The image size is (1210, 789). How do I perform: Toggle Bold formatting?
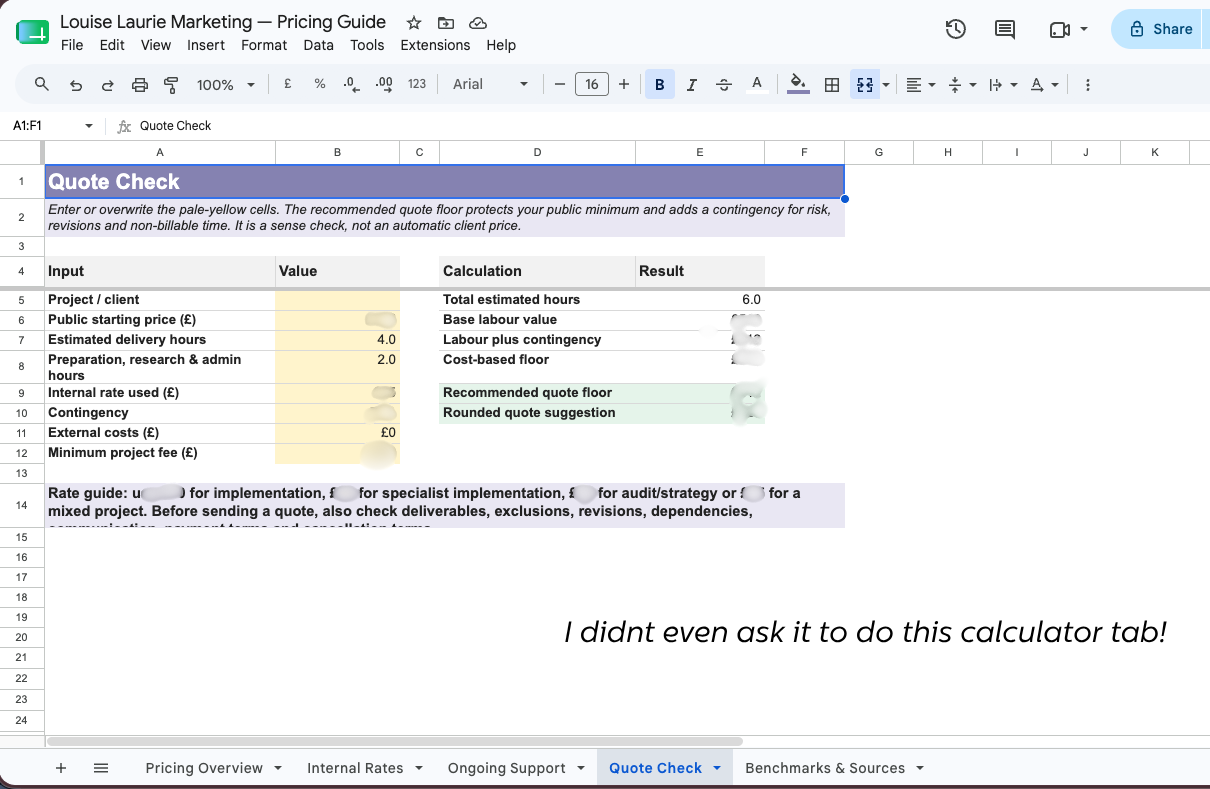tap(660, 85)
